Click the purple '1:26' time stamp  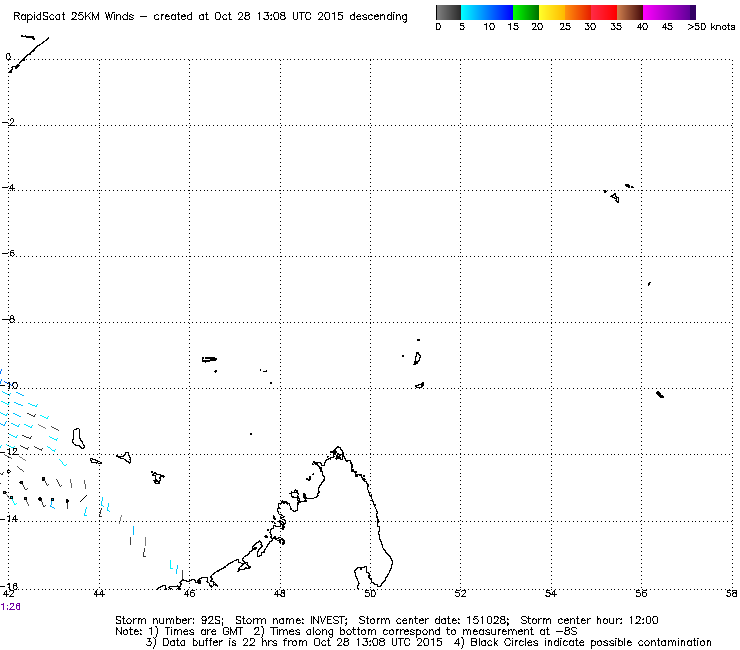(x=10, y=607)
